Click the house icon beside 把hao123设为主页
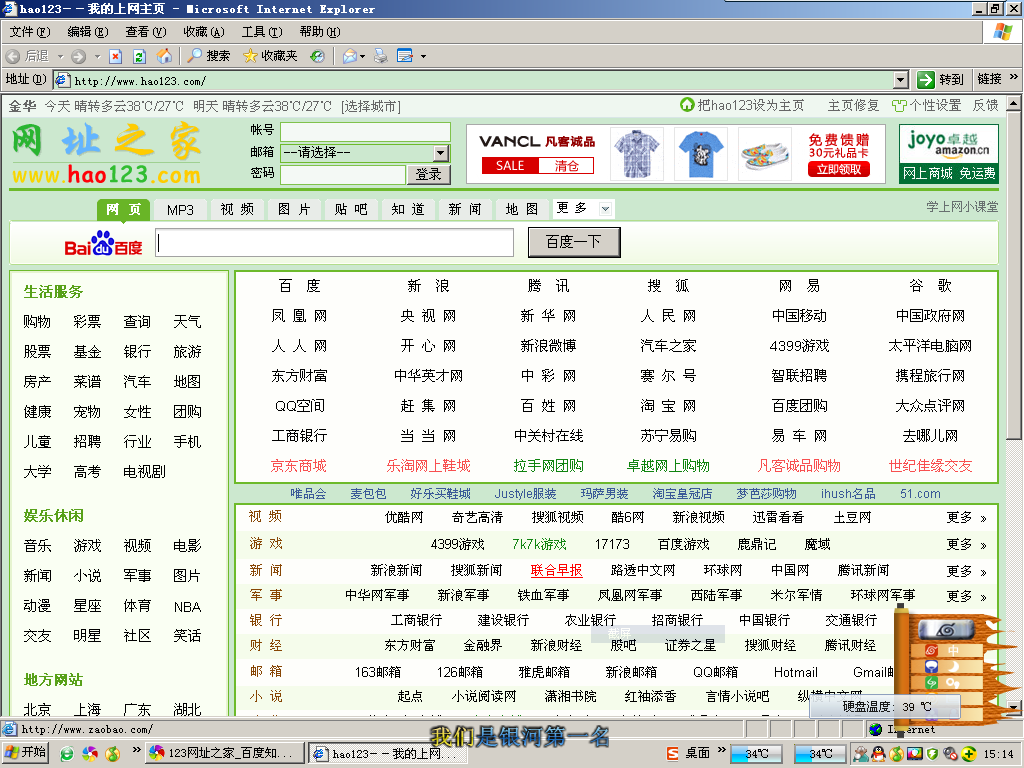 point(687,104)
